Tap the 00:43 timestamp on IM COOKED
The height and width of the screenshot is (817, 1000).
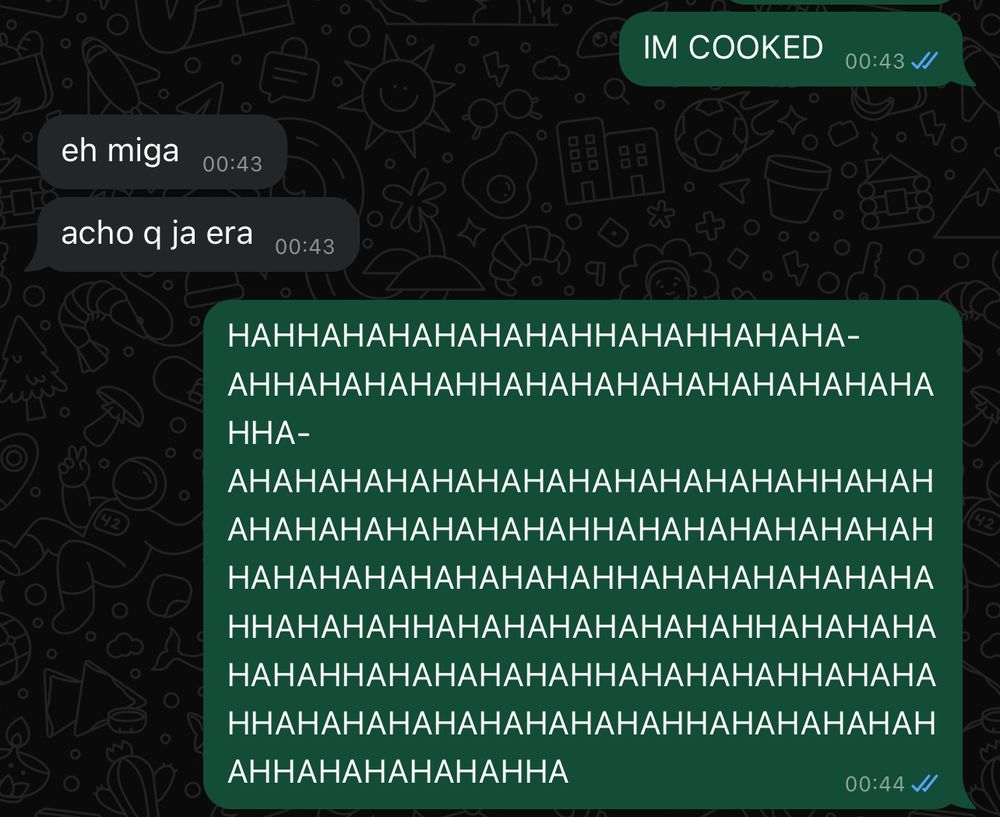pos(874,61)
